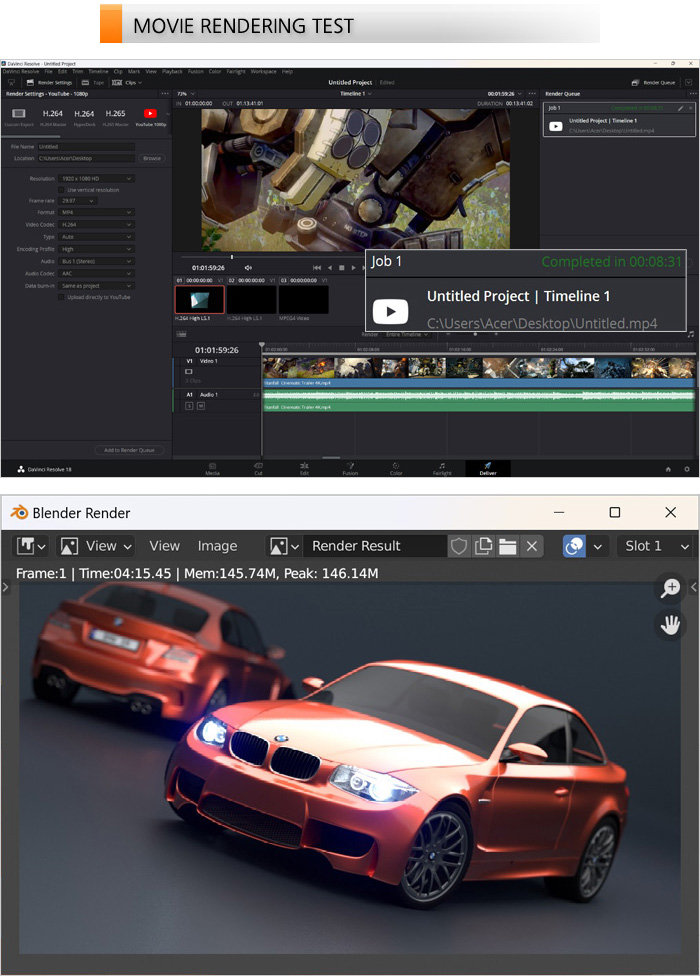Open the Fusion page
Screen dimensions: 700x979
350,469
